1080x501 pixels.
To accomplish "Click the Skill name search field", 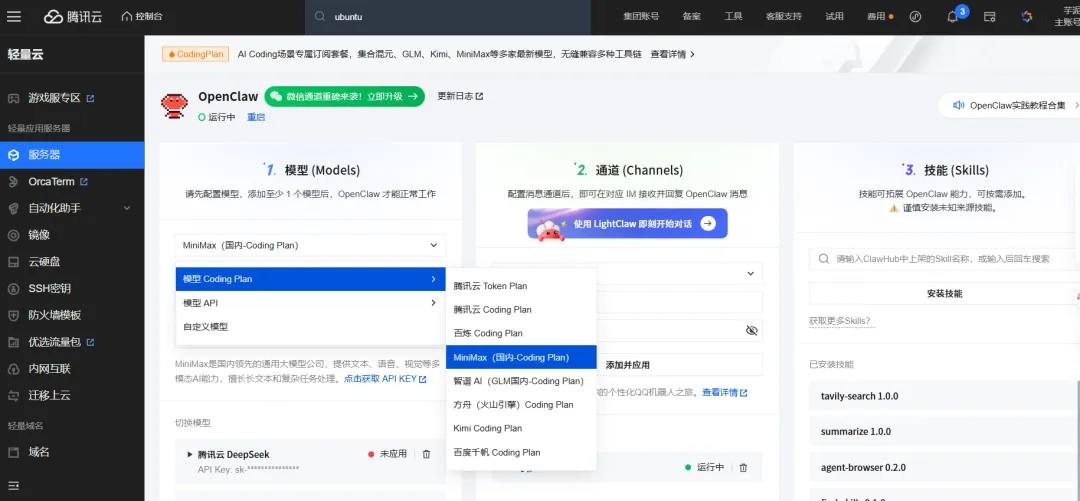I will (x=944, y=258).
